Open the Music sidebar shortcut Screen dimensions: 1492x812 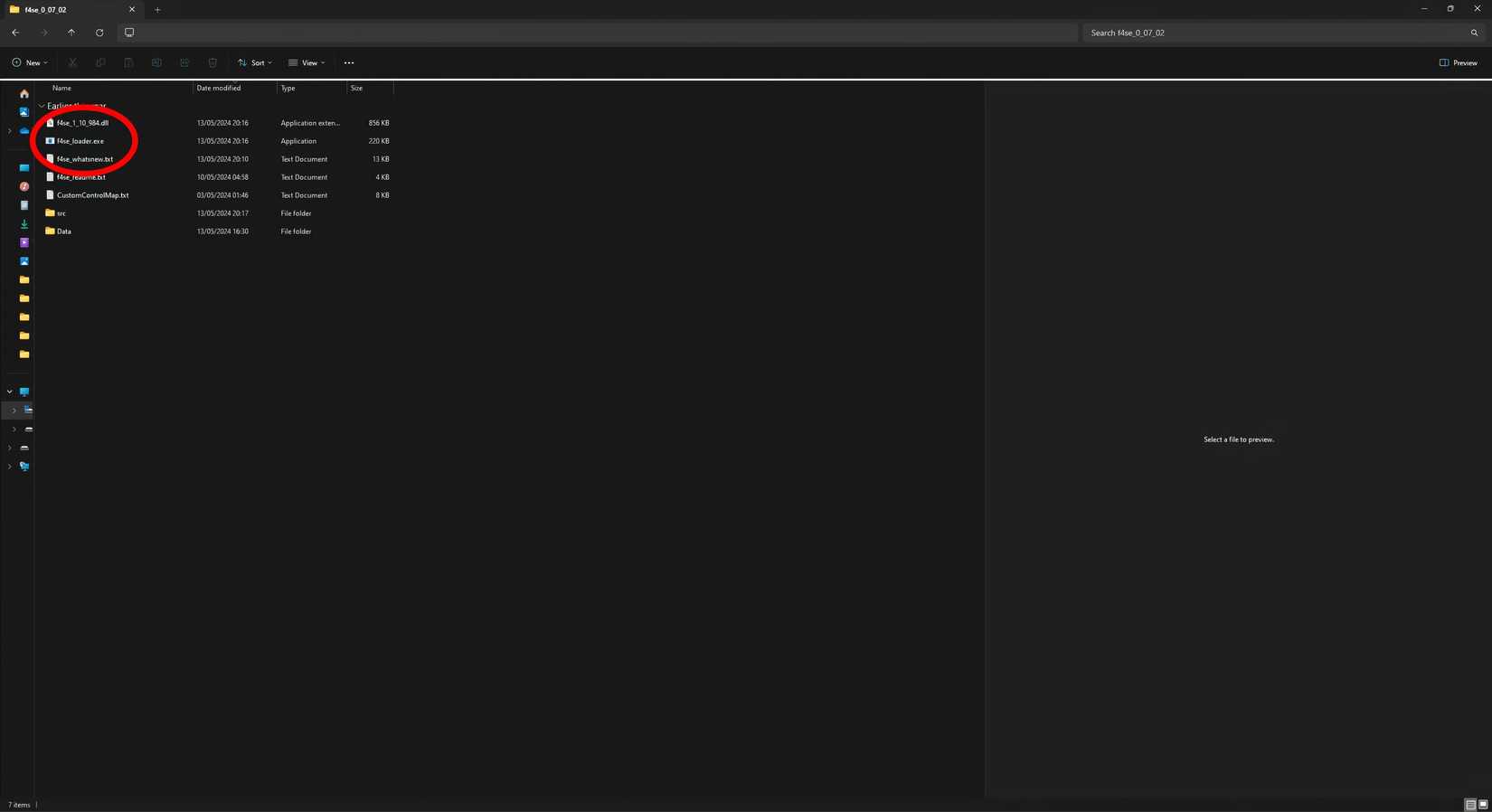[24, 187]
